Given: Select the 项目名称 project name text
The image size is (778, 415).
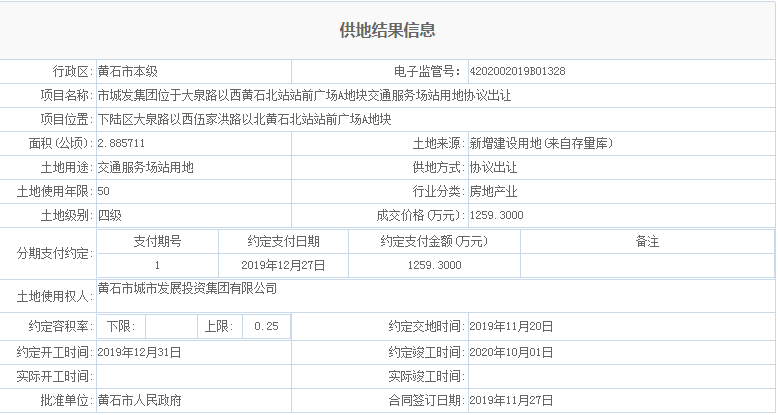Looking at the screenshot, I should pos(304,96).
